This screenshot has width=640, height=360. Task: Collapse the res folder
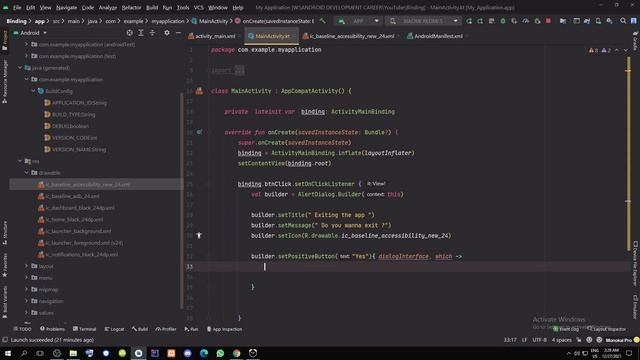(20, 161)
